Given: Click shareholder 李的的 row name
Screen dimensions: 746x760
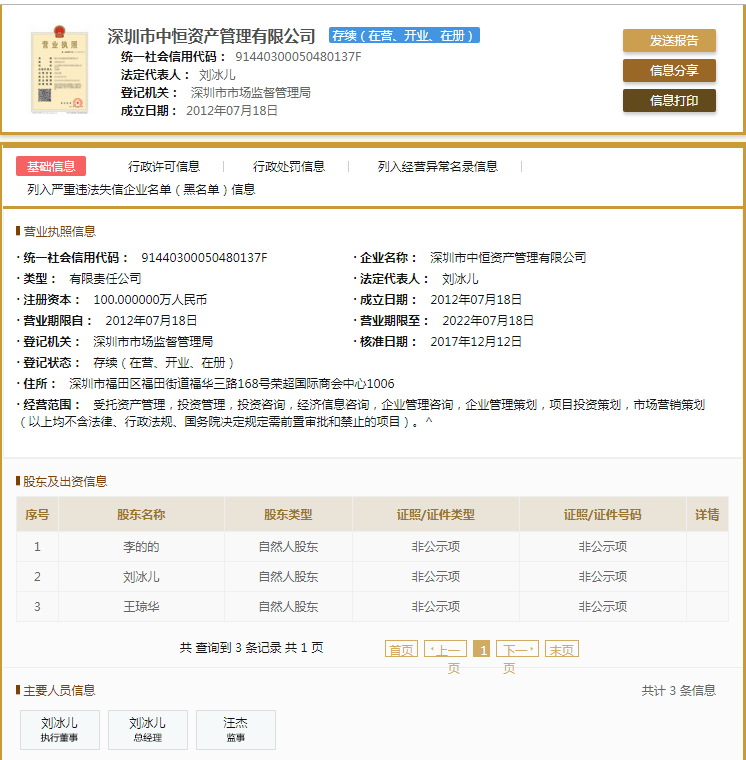Looking at the screenshot, I should (x=141, y=547).
